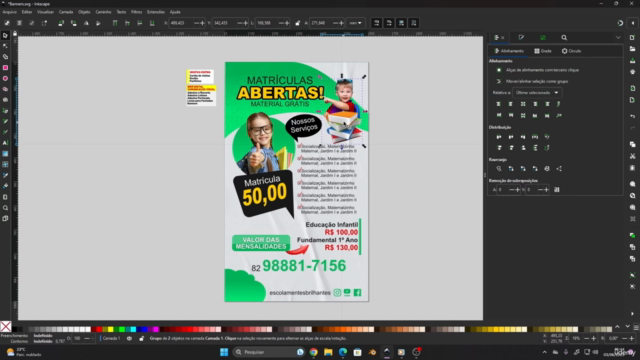Viewport: 640px width, 360px height.
Task: Select the Node edit tool
Action: (5, 46)
